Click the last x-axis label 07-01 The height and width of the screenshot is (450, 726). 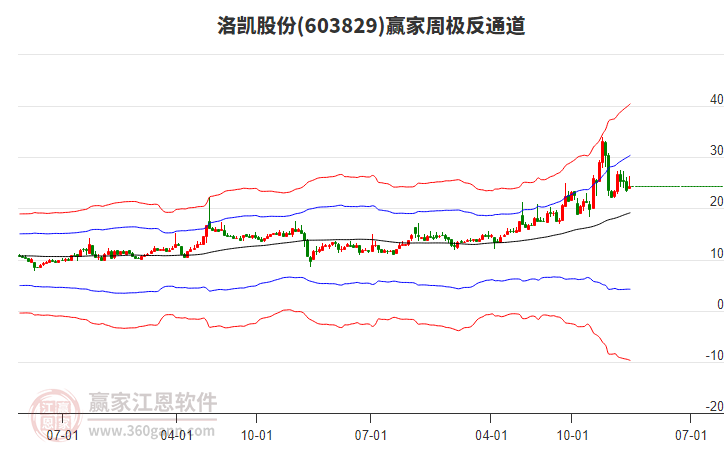[x=690, y=436]
